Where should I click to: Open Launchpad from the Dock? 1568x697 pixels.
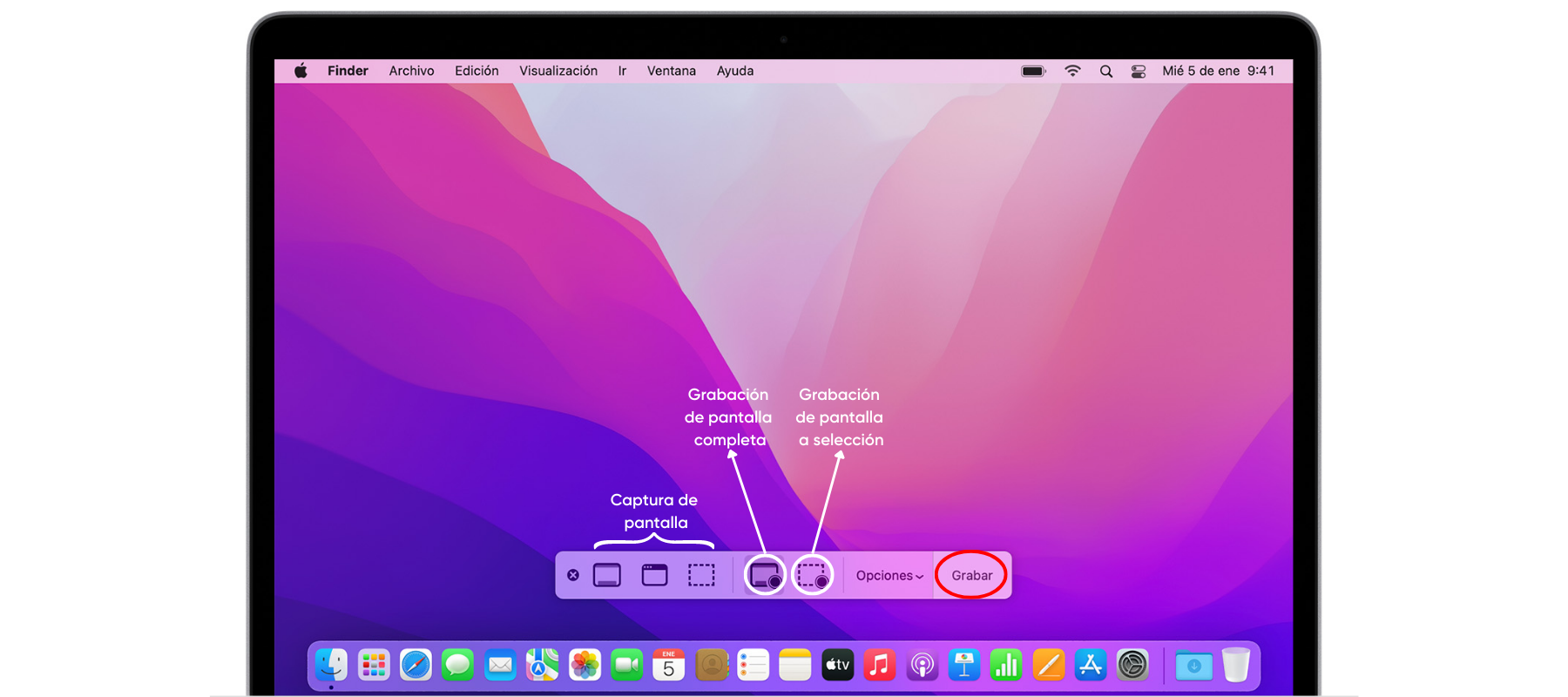coord(374,667)
